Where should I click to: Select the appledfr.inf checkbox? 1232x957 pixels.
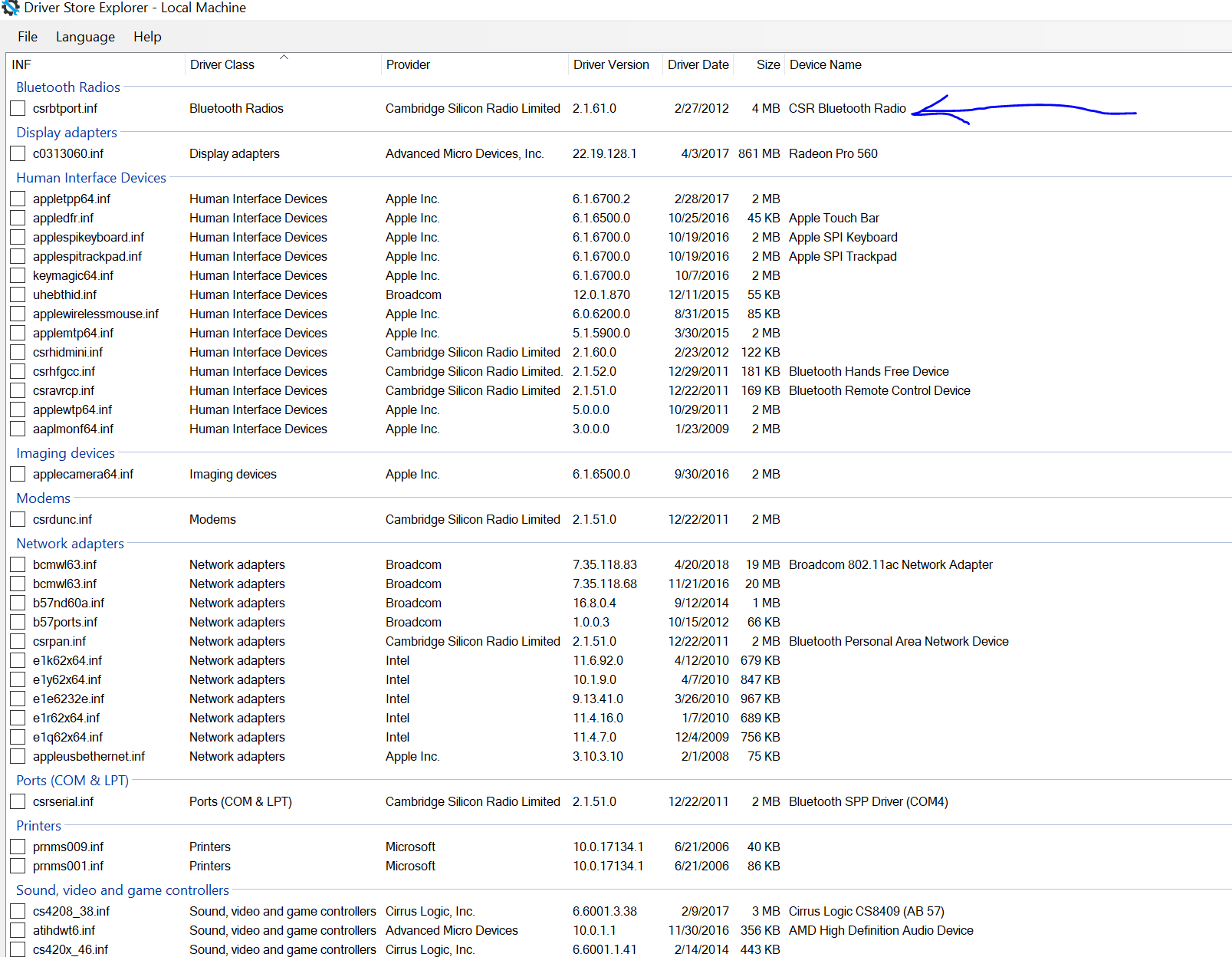tap(18, 219)
